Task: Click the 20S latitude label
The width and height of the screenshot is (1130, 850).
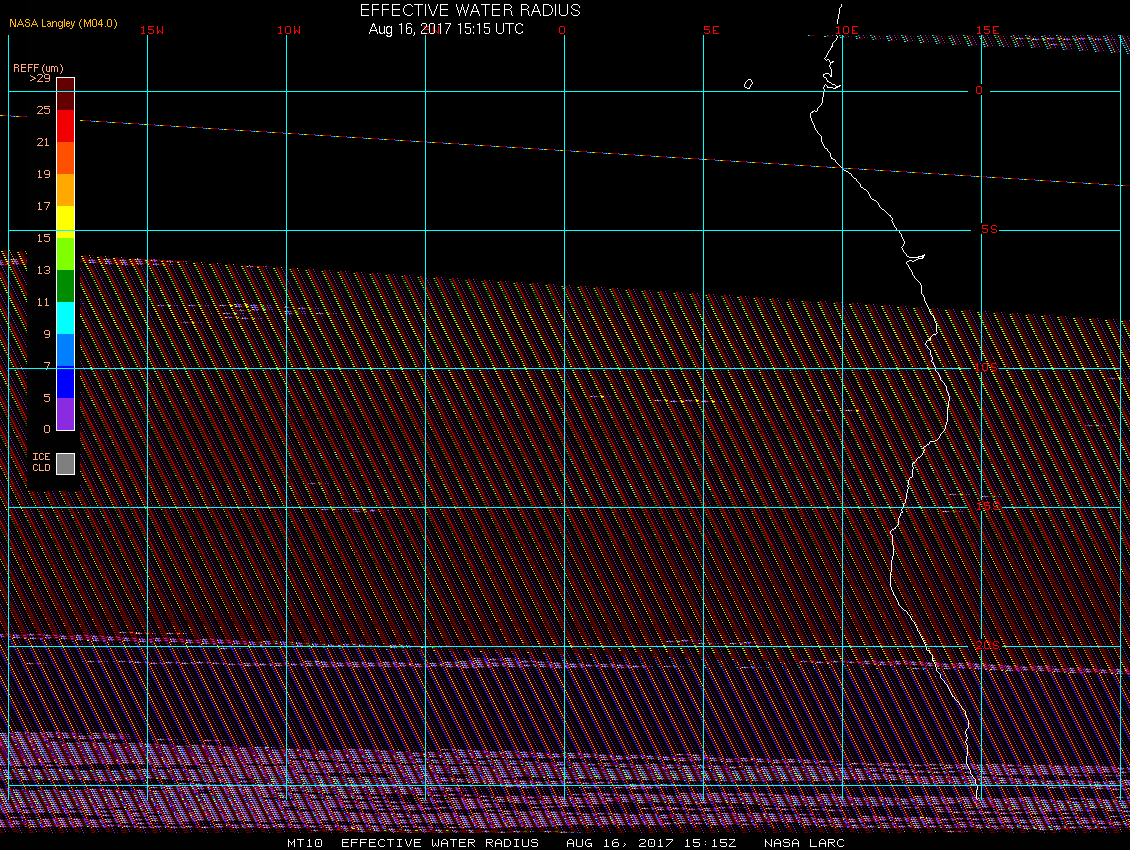Action: pyautogui.click(x=987, y=645)
